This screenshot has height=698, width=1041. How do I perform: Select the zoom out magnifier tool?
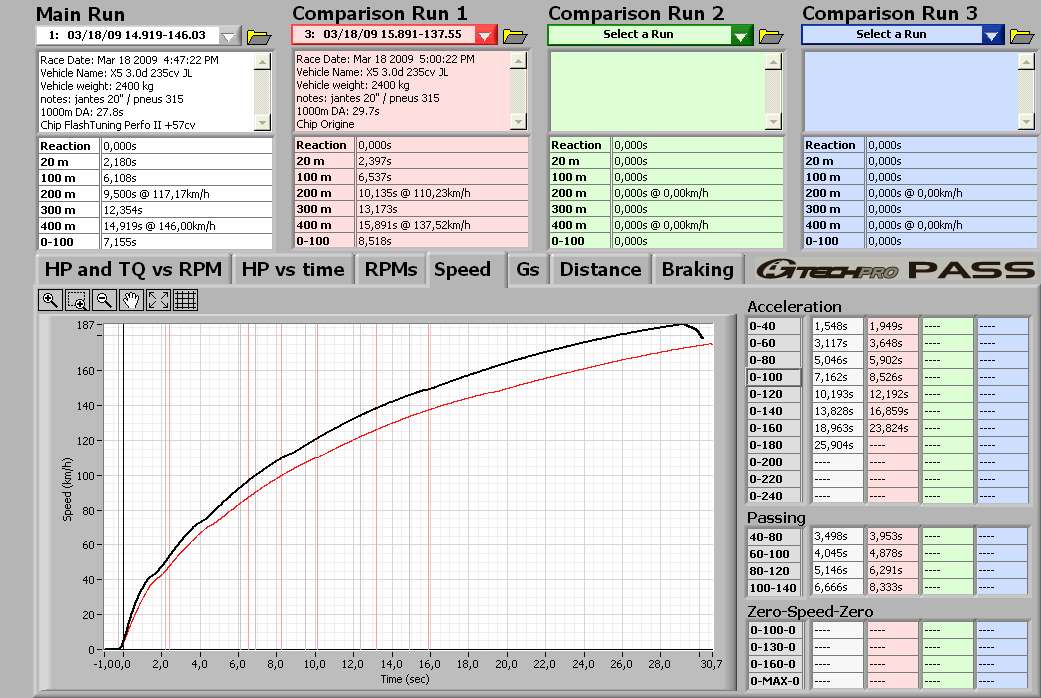click(x=104, y=299)
